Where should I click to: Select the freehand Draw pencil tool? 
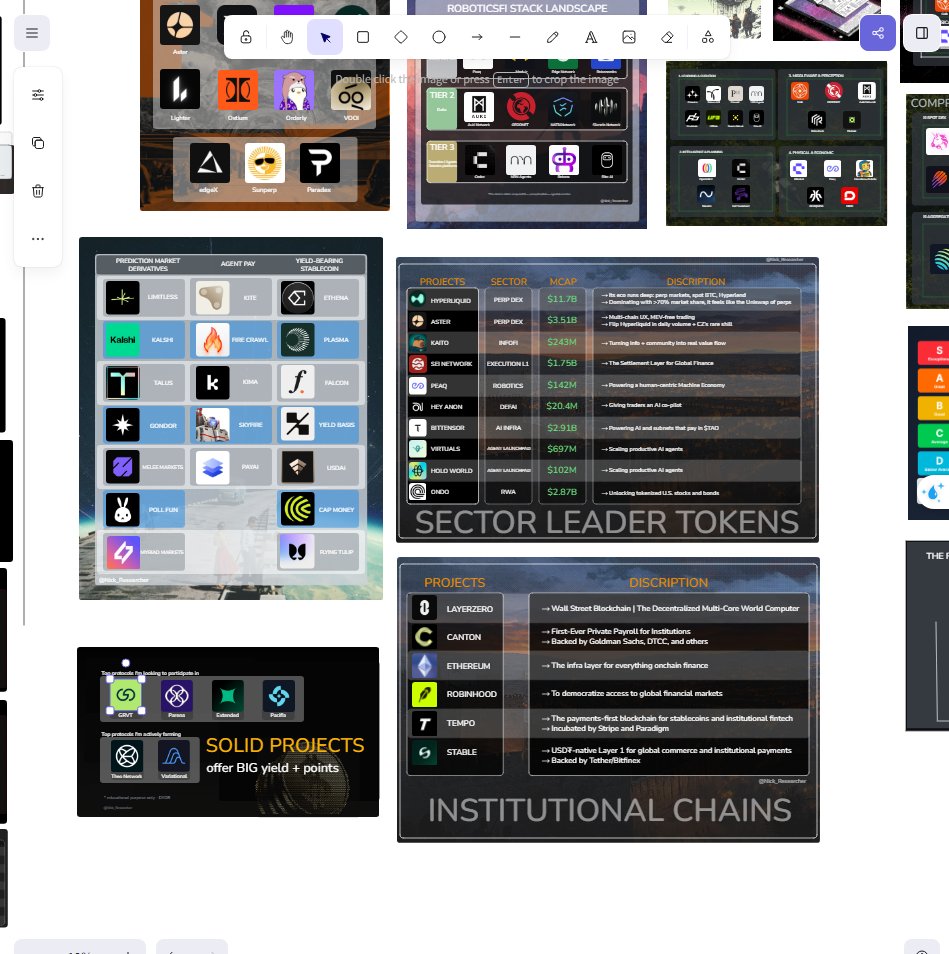[x=552, y=37]
